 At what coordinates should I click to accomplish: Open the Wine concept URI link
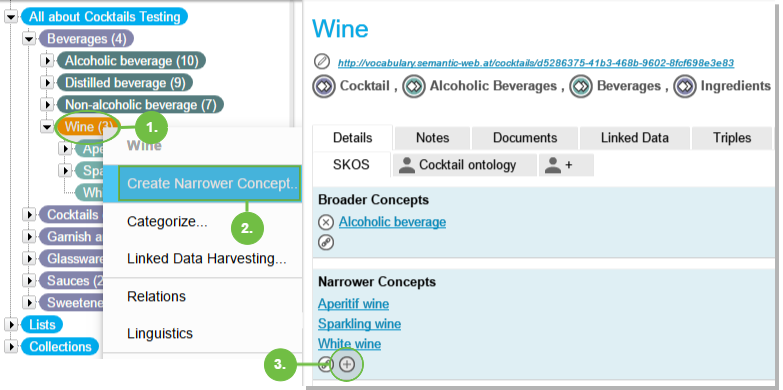536,63
